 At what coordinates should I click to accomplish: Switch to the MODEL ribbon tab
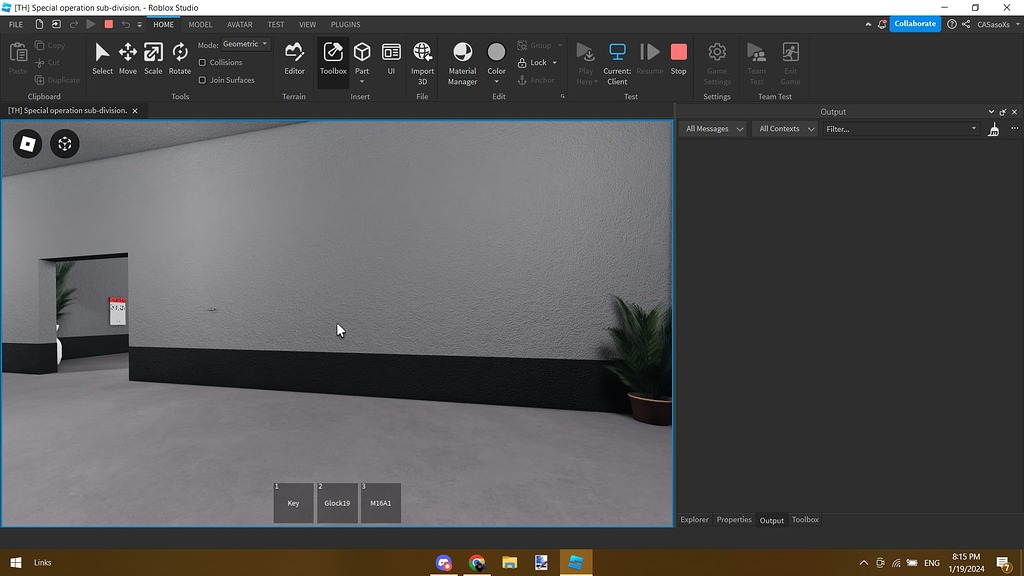pyautogui.click(x=200, y=24)
